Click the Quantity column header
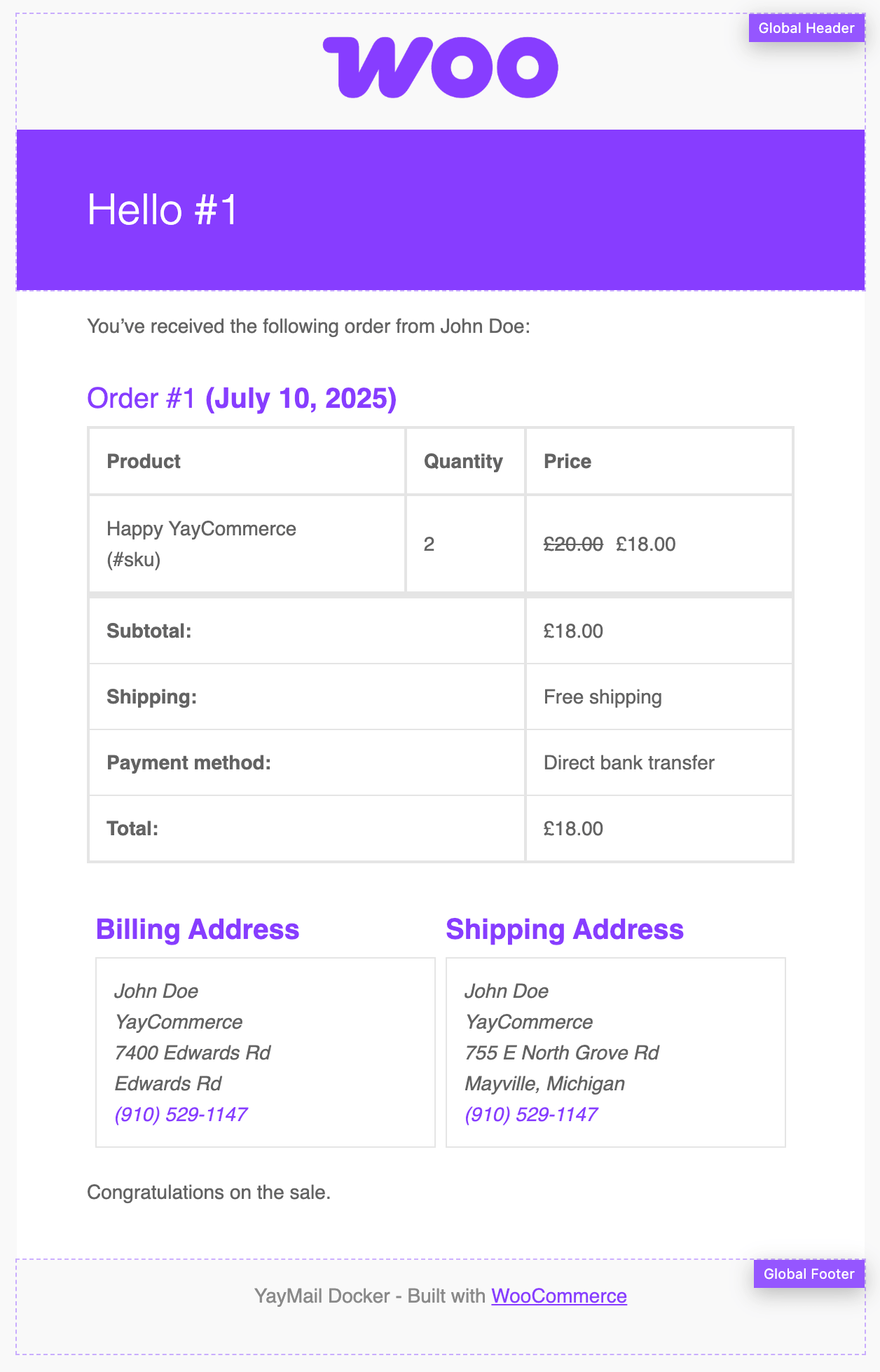The width and height of the screenshot is (880, 1372). click(x=463, y=461)
